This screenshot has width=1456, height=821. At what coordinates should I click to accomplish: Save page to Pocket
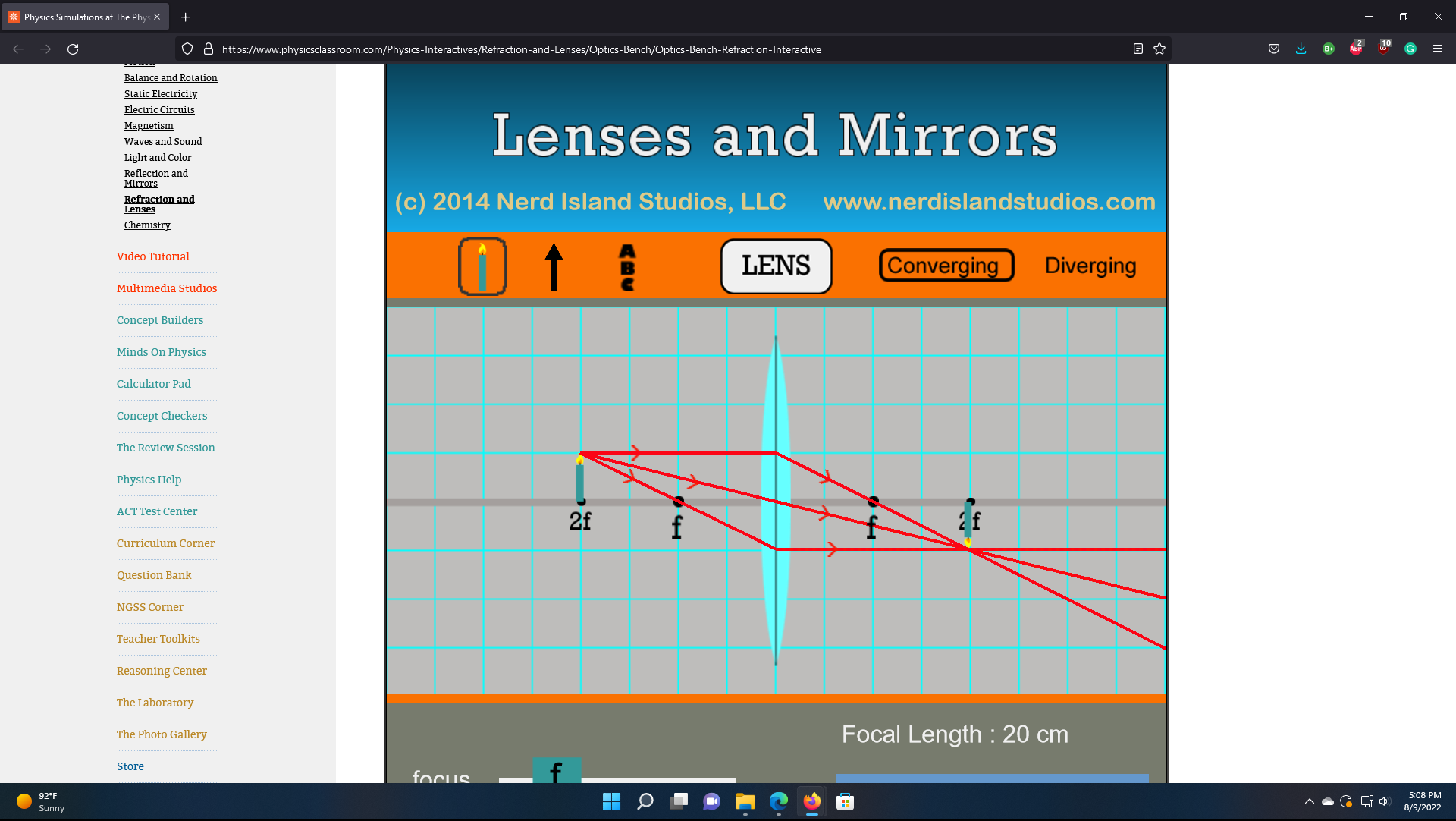pyautogui.click(x=1273, y=49)
